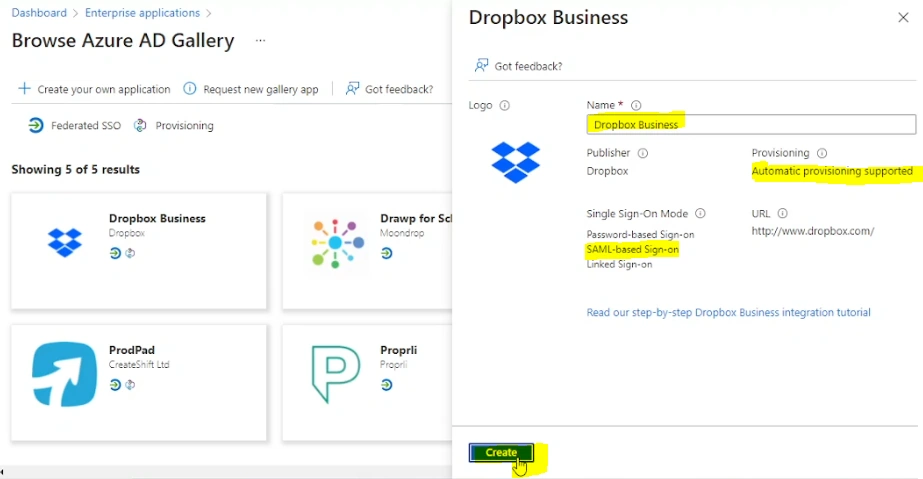Click Request new gallery app
Image resolution: width=923 pixels, height=479 pixels.
(x=251, y=89)
